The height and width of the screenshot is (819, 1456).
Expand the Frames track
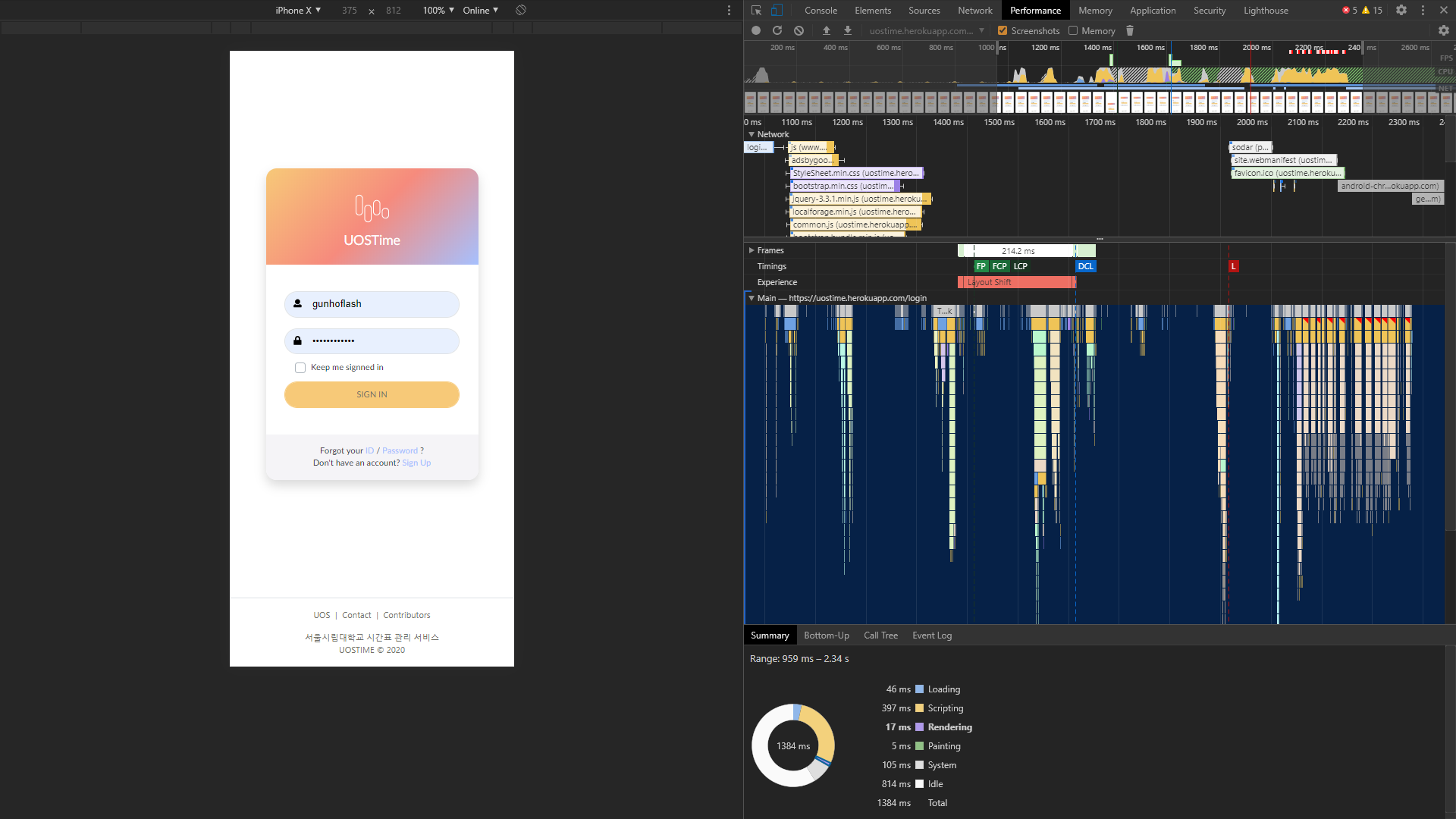point(752,250)
